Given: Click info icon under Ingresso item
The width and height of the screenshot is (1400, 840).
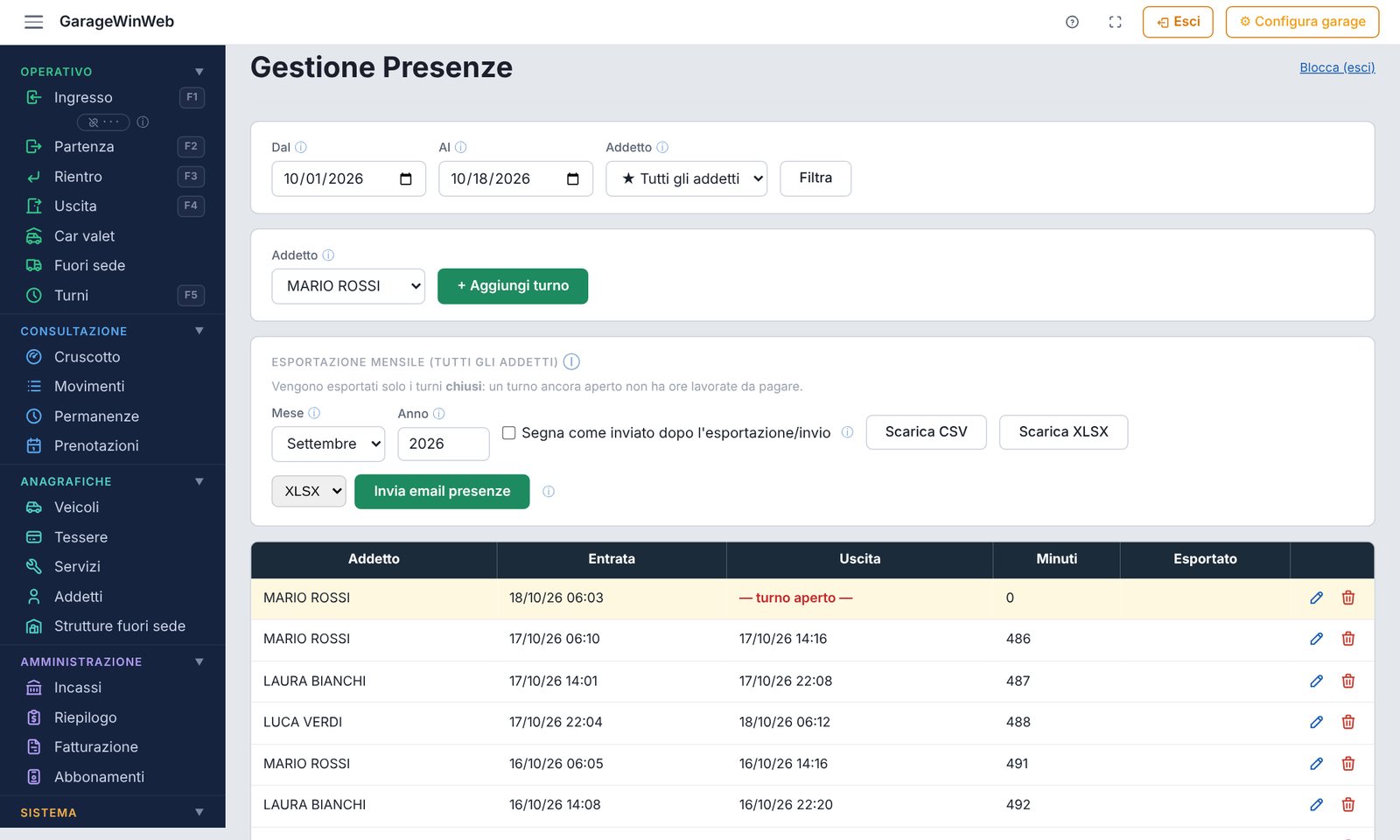Looking at the screenshot, I should click(143, 122).
